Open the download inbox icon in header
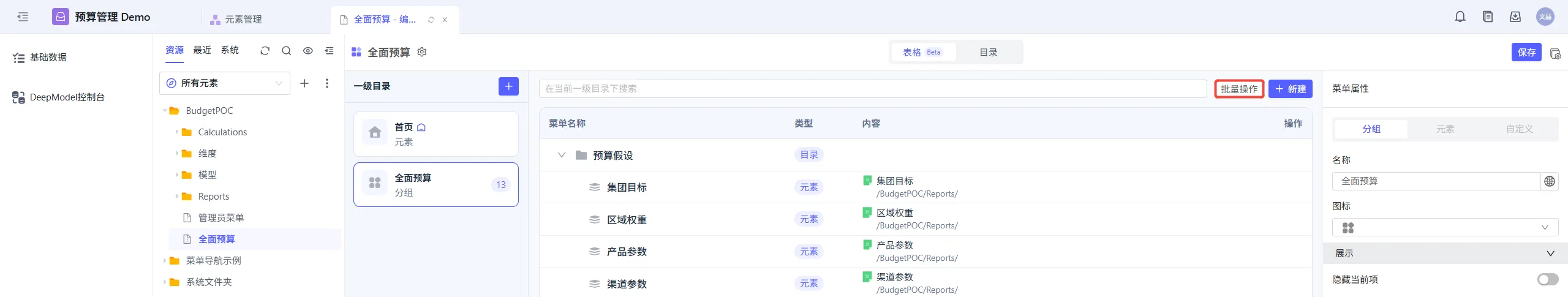This screenshot has width=1568, height=297. pos(1515,17)
